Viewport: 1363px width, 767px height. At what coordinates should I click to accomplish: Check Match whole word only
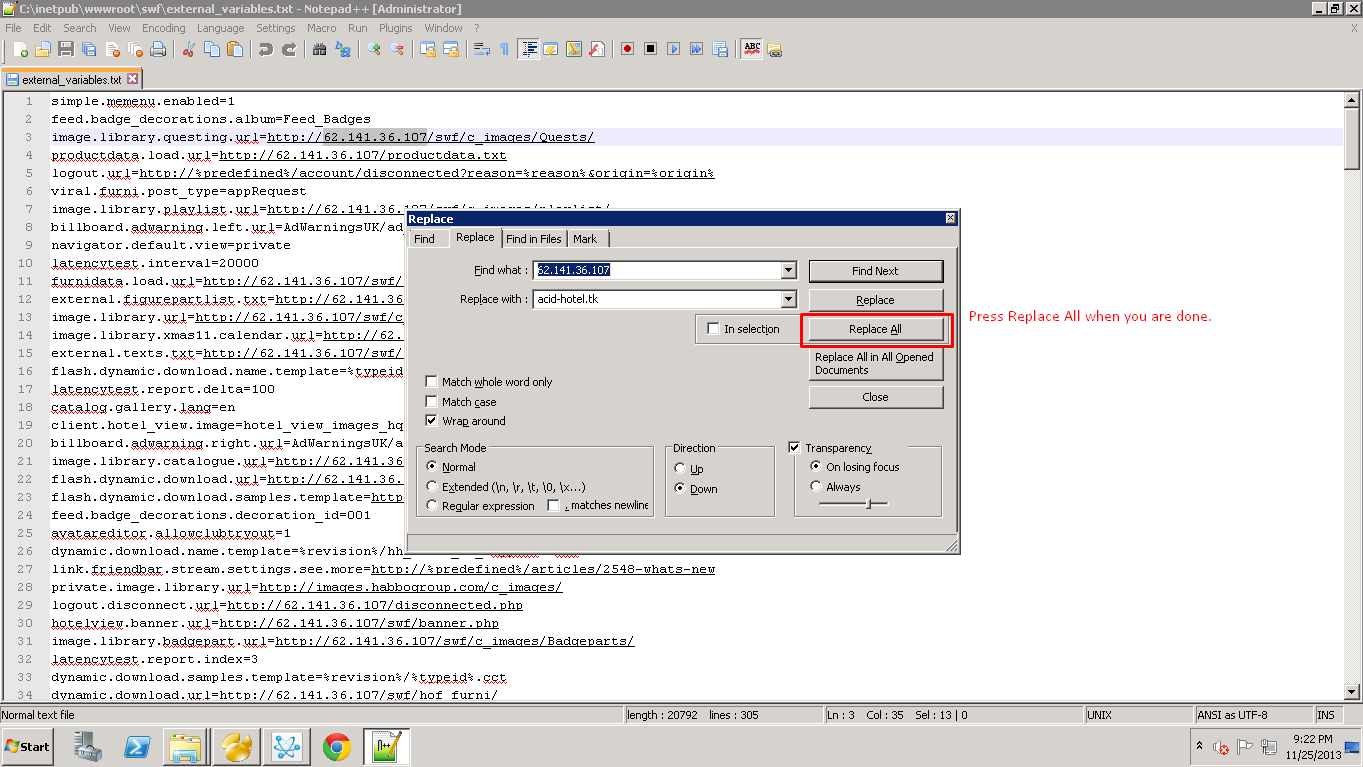432,382
